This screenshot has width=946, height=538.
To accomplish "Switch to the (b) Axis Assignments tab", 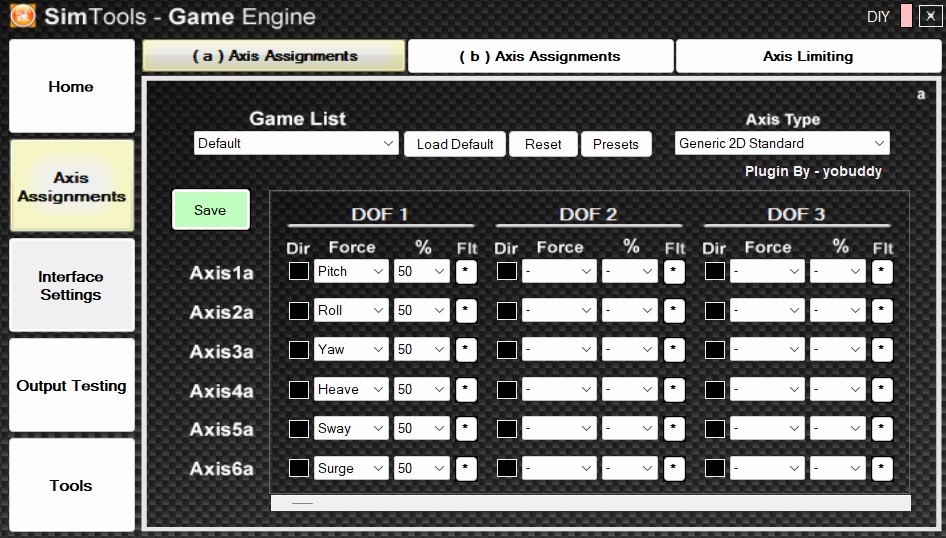I will tap(540, 57).
